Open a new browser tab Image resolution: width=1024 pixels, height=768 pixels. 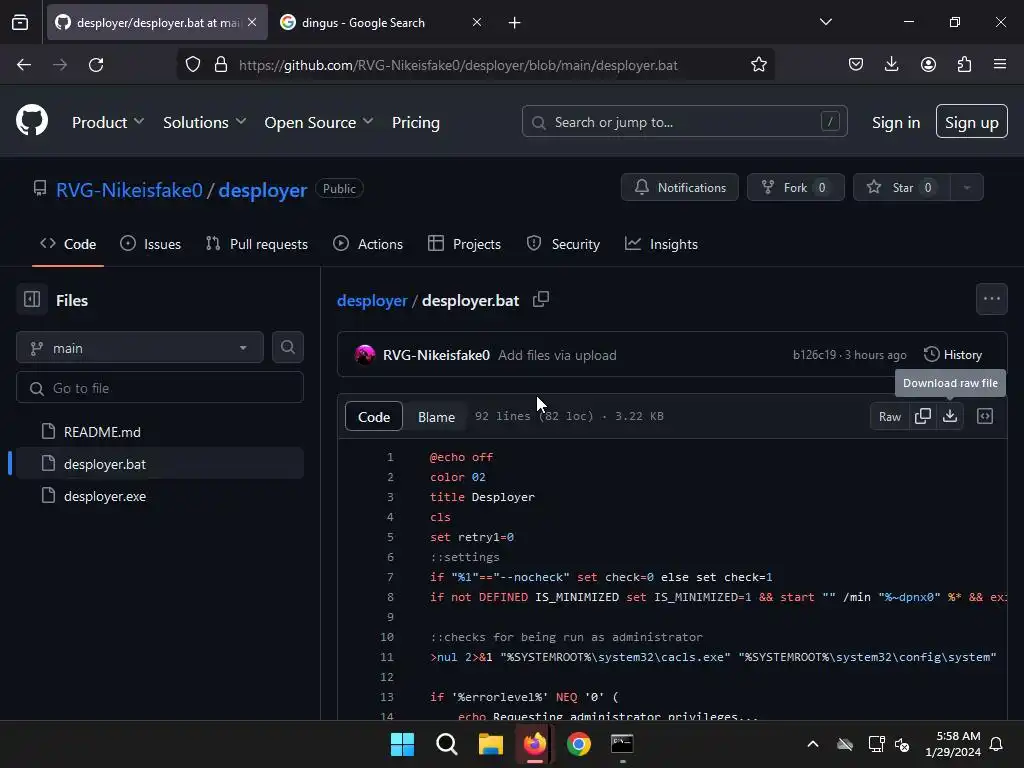tap(515, 23)
